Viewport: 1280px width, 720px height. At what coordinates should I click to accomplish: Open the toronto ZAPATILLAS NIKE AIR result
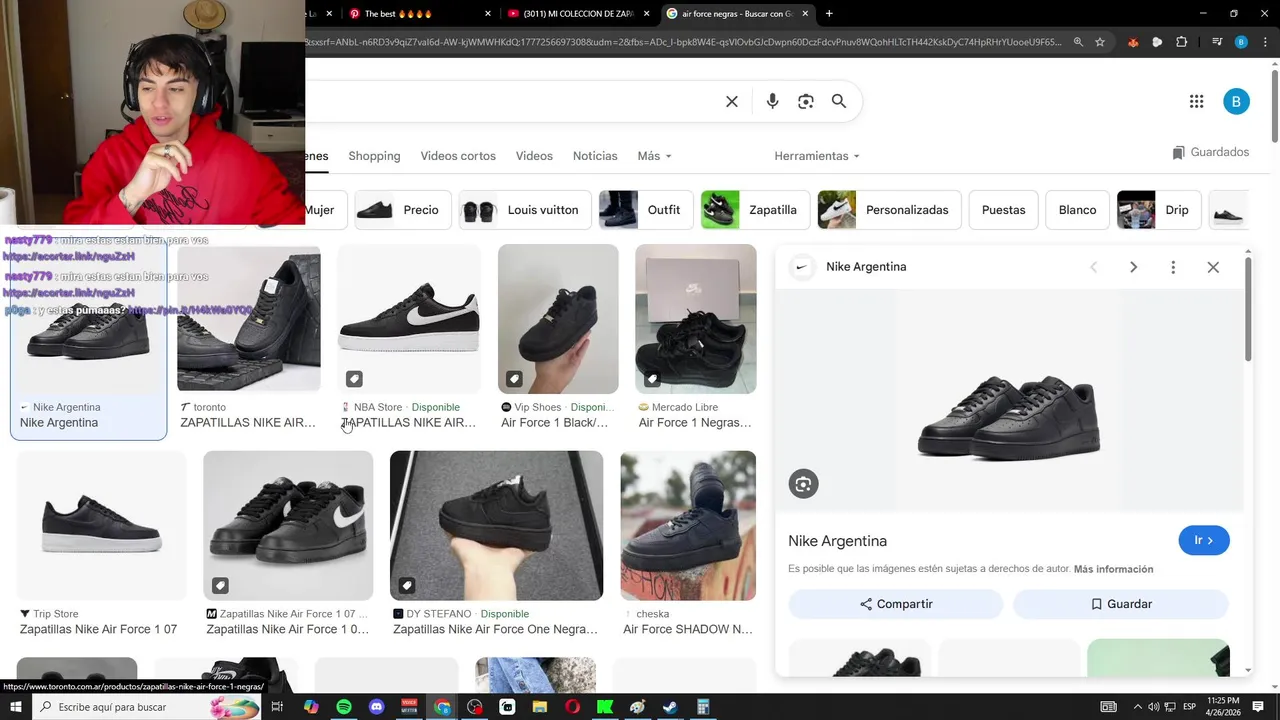[249, 338]
